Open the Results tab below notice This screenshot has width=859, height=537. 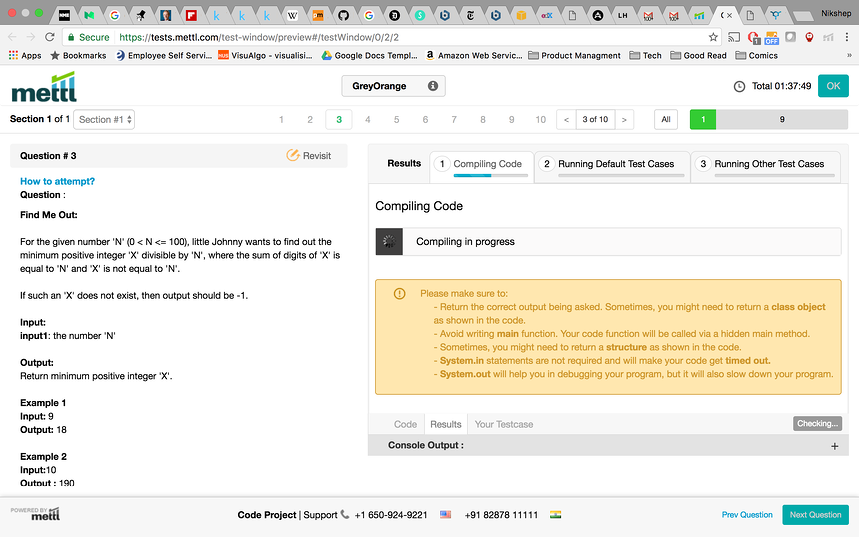(446, 424)
